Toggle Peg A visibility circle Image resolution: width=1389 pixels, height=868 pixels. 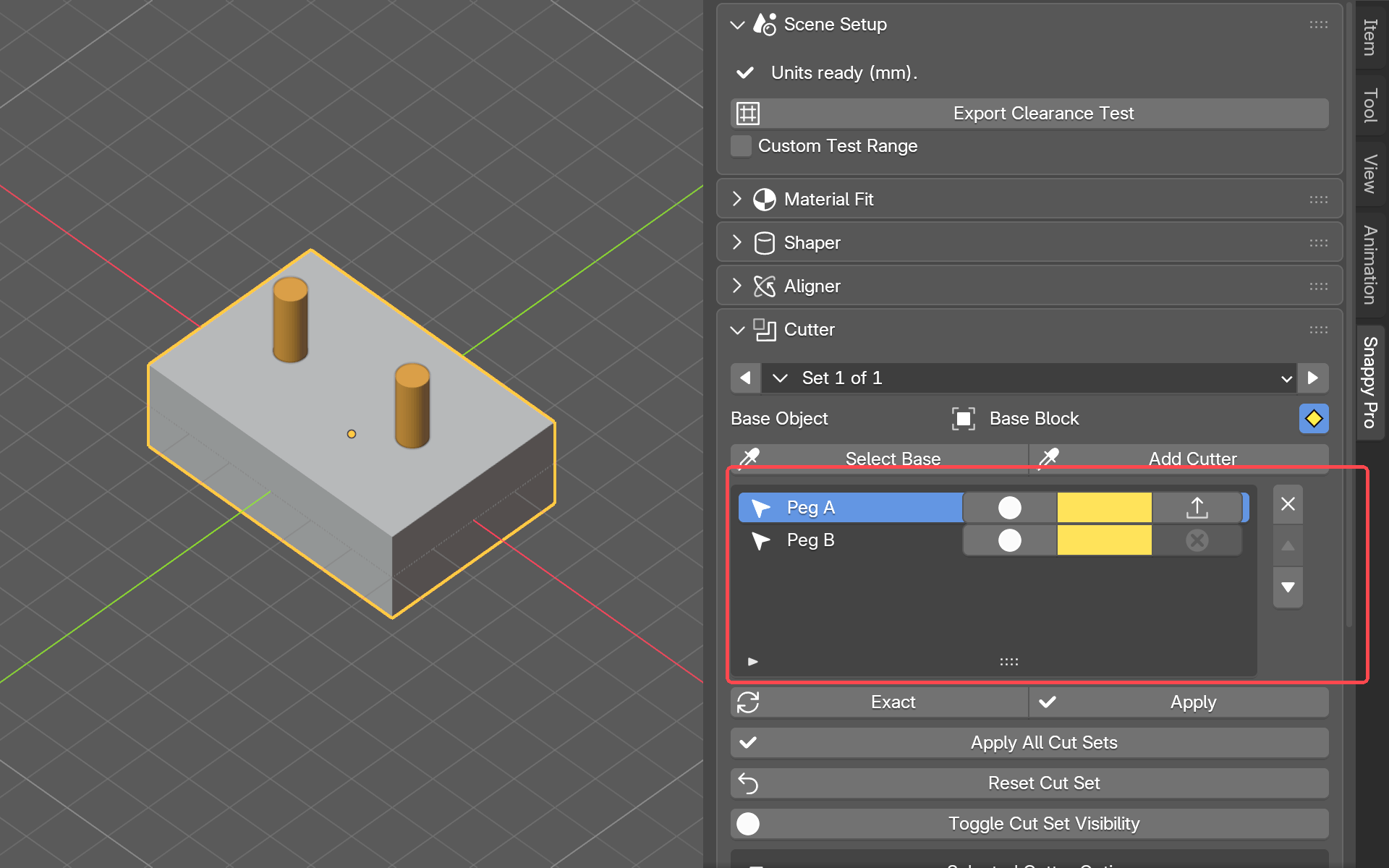(1010, 508)
